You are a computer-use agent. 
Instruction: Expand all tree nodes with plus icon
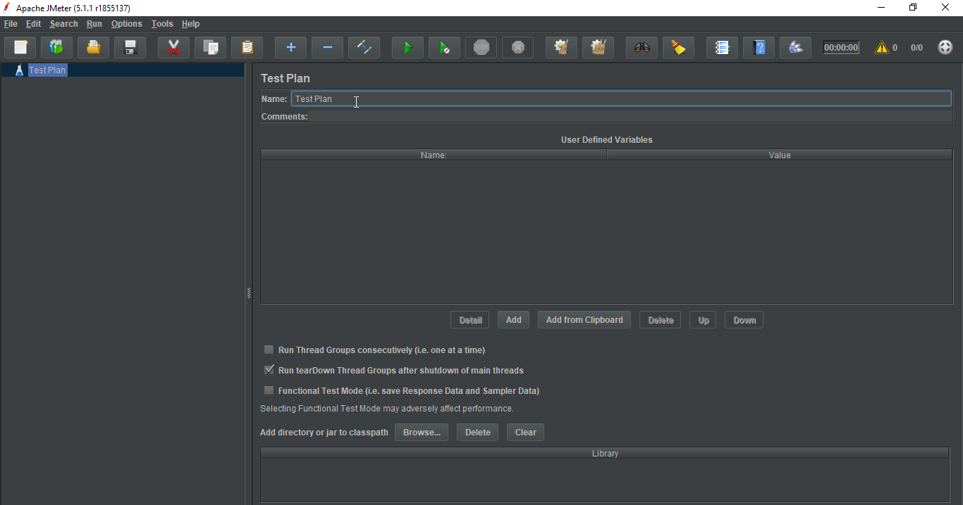291,47
